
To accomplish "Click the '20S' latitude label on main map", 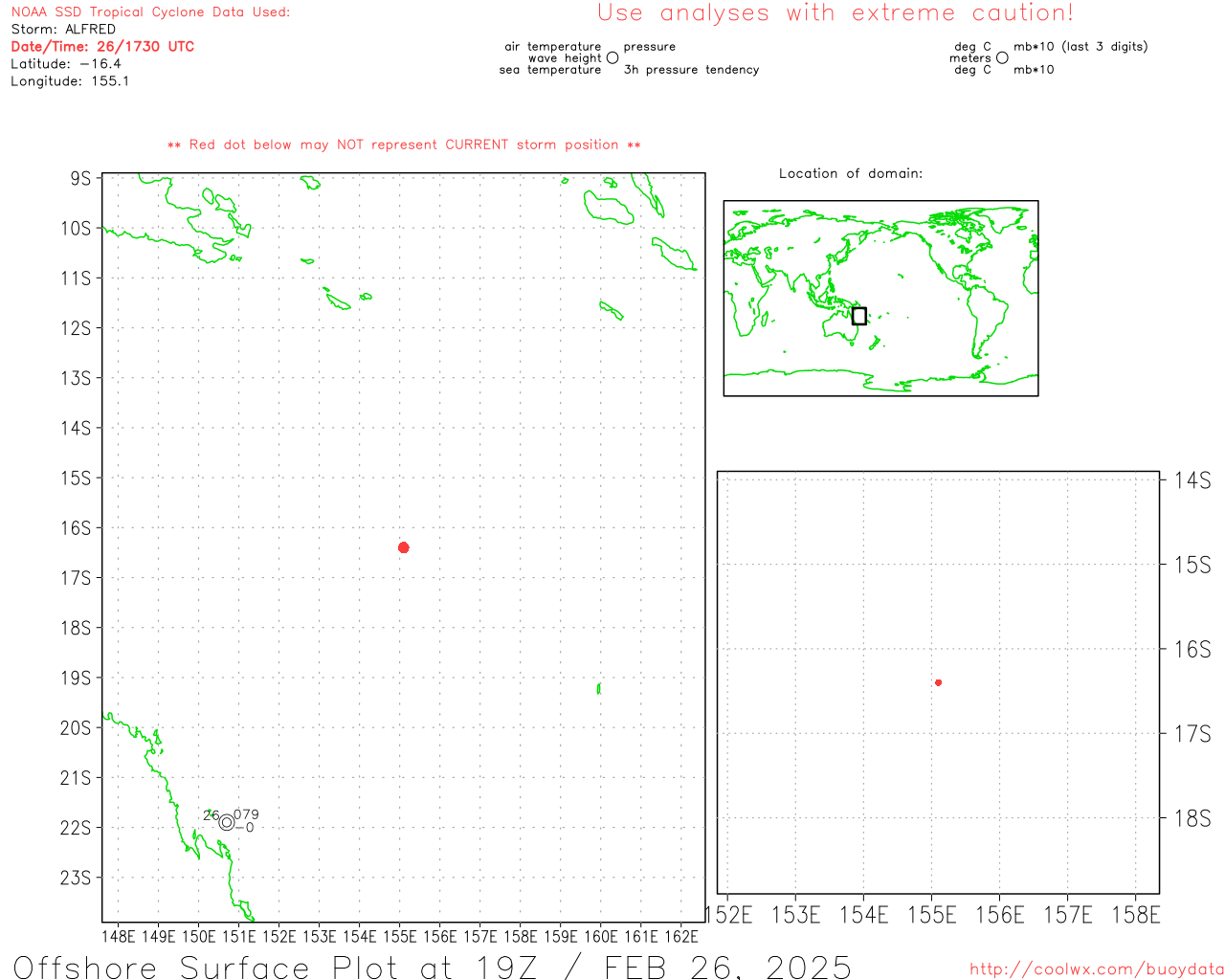I will [76, 728].
